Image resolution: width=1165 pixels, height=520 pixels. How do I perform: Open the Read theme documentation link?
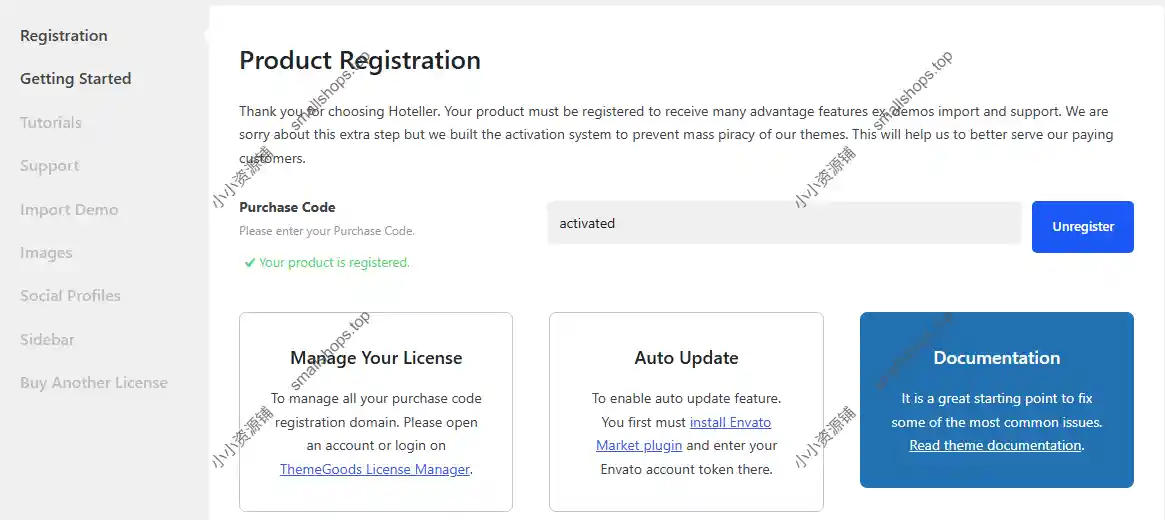point(996,446)
